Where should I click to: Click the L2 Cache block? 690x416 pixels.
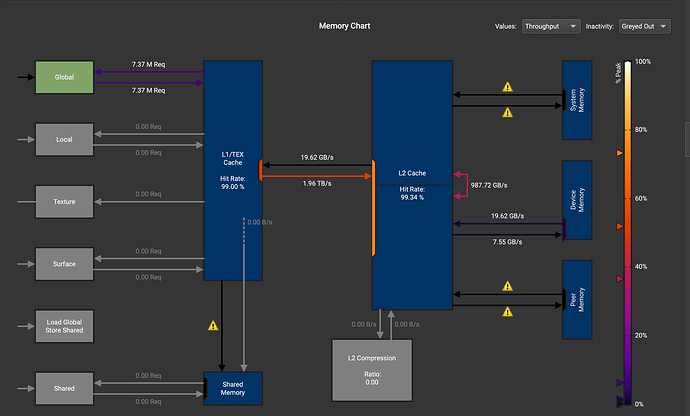412,185
